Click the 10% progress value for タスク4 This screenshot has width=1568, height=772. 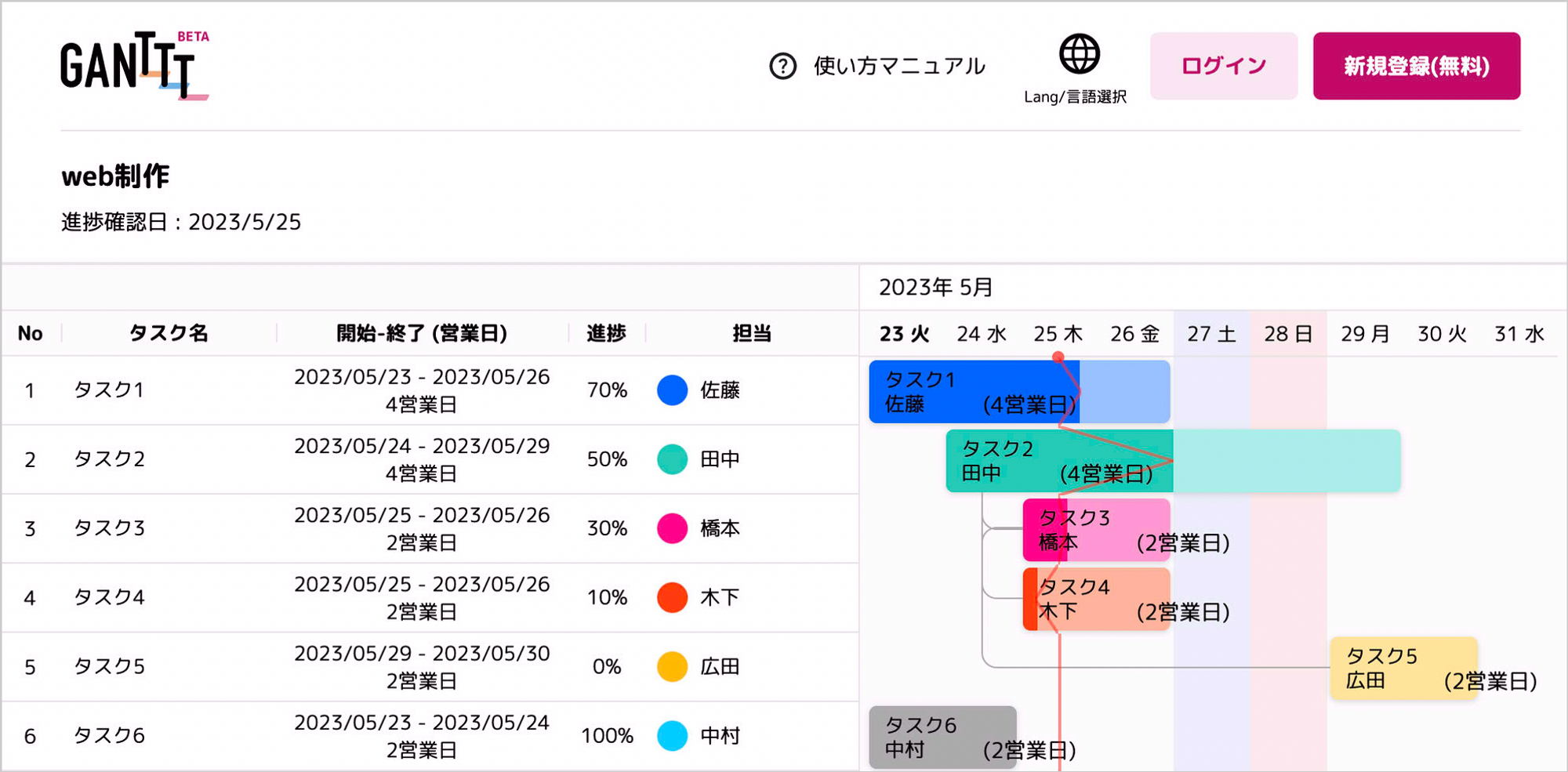tap(607, 597)
